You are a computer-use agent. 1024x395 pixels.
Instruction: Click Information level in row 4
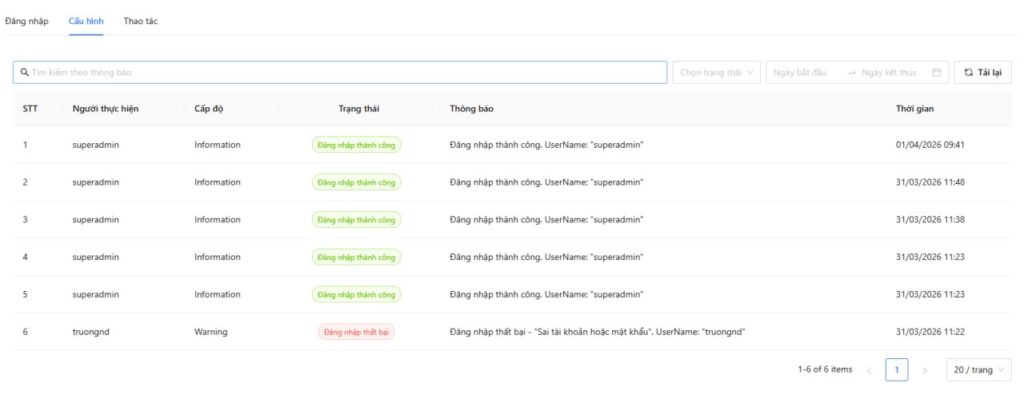tap(217, 257)
